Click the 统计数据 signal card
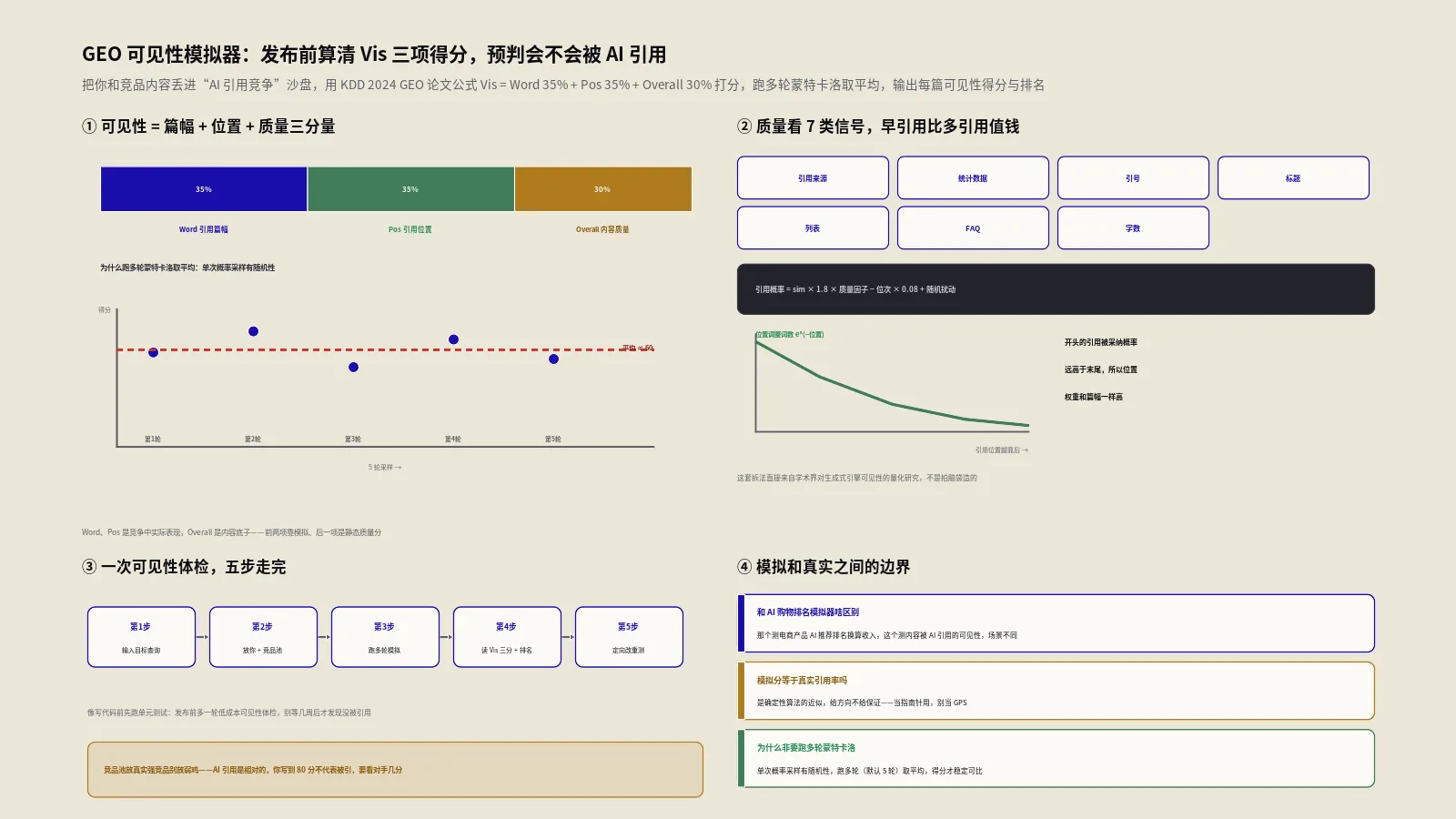This screenshot has width=1456, height=819. pyautogui.click(x=973, y=177)
